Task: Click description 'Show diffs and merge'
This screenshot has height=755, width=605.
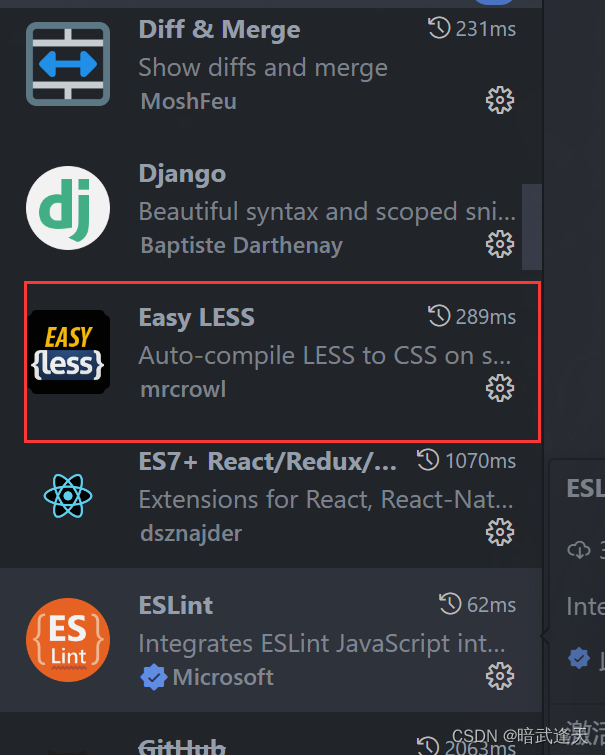Action: point(263,67)
